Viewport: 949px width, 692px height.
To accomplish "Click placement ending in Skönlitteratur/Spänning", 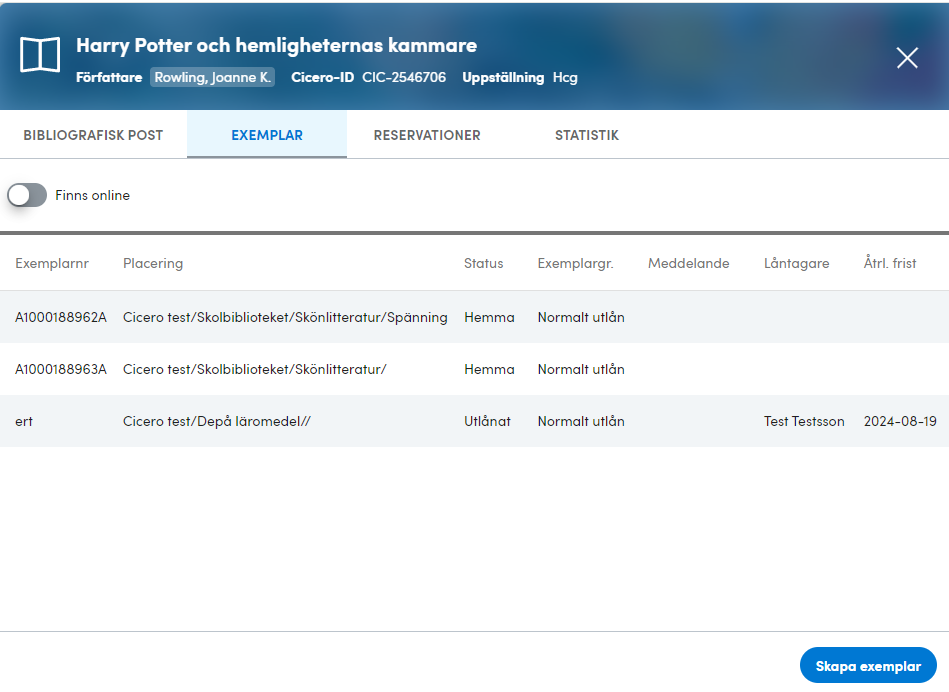I will tap(285, 317).
